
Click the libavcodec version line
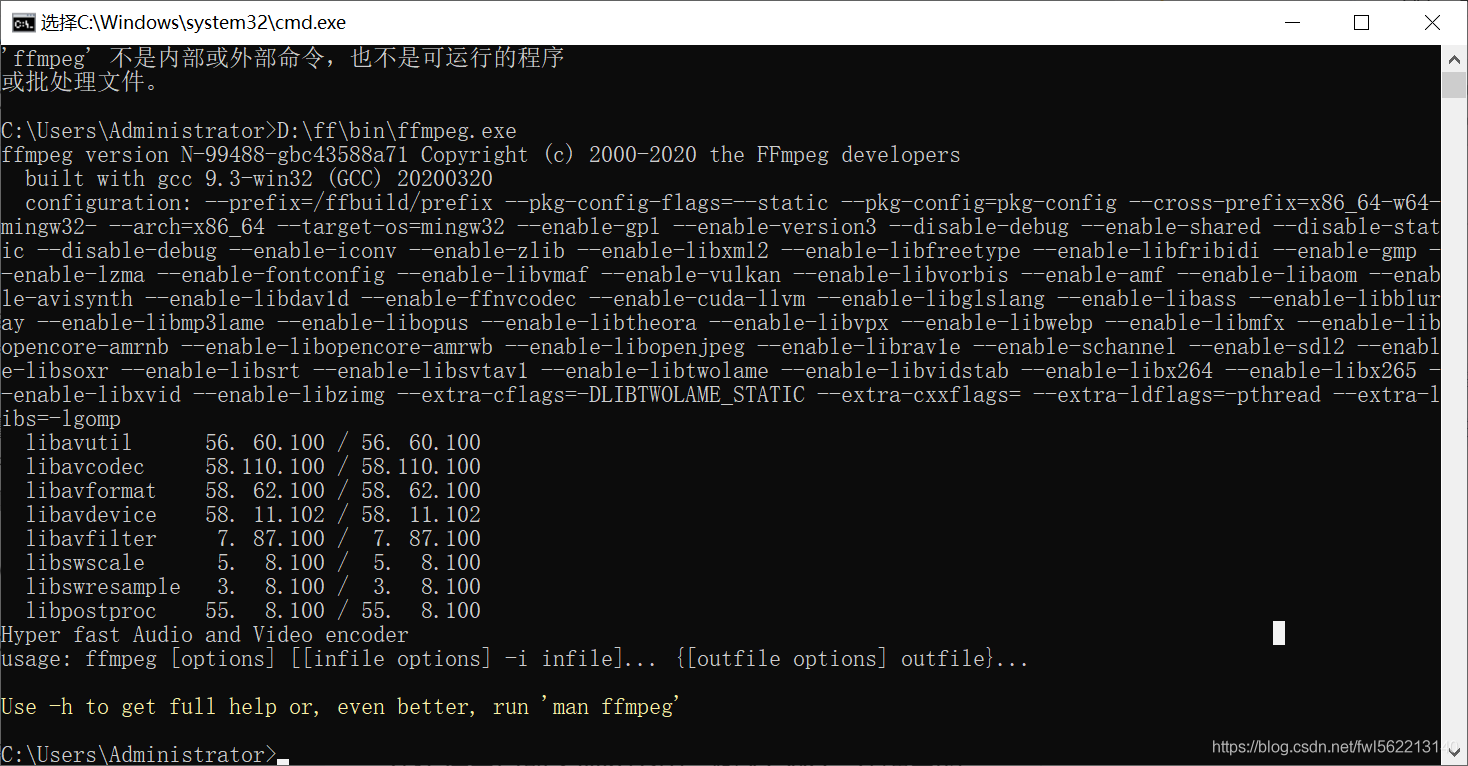(x=253, y=467)
